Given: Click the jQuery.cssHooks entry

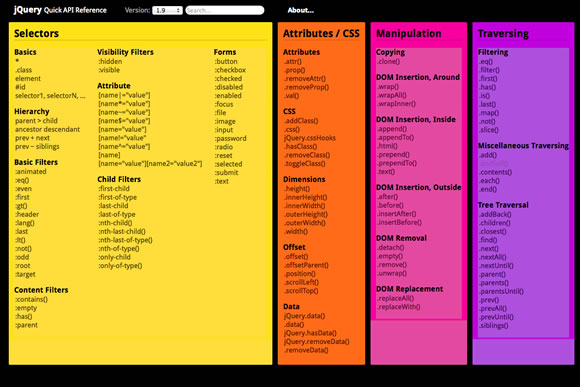Looking at the screenshot, I should click(x=310, y=138).
